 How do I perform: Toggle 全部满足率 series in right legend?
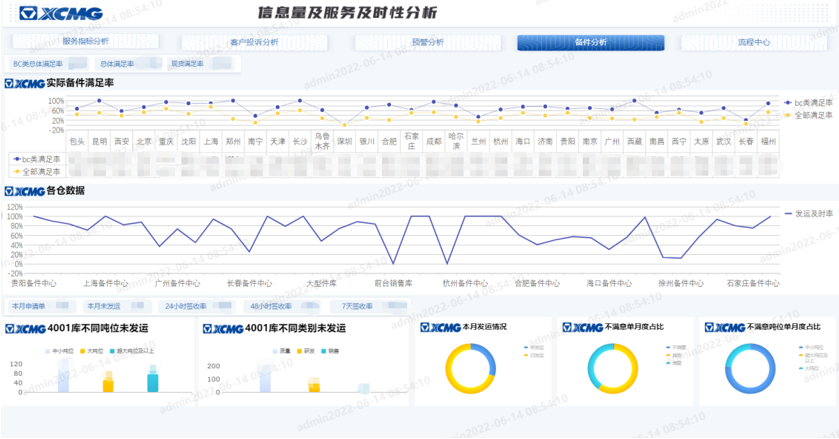(x=808, y=115)
